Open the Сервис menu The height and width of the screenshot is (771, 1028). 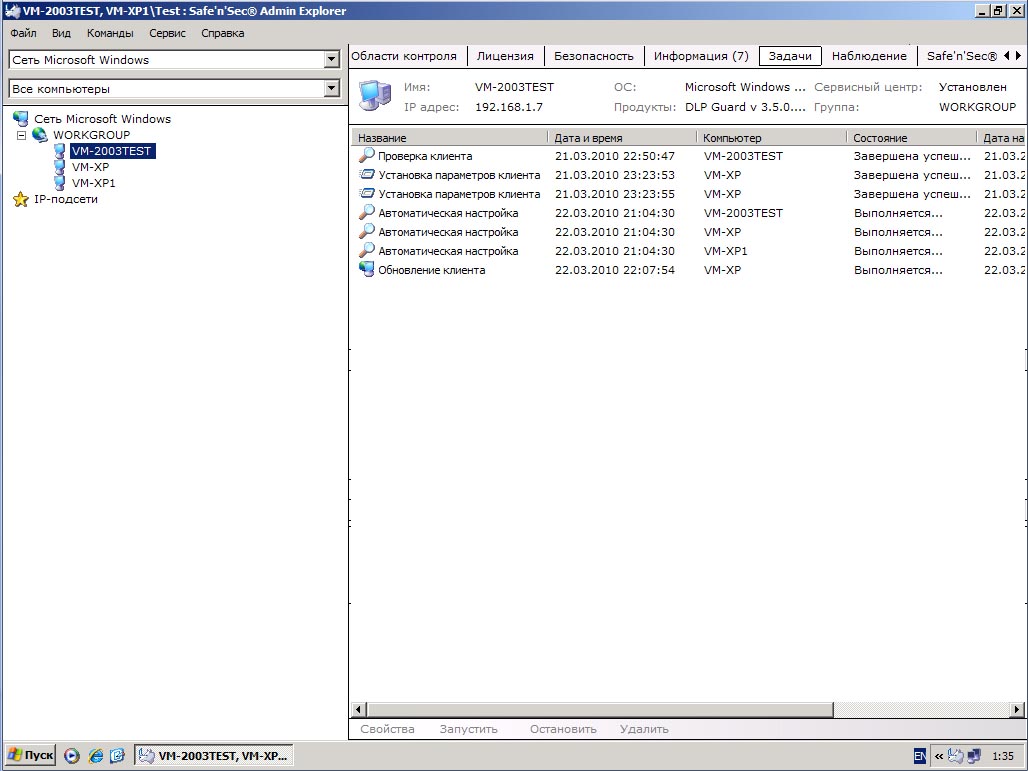click(167, 33)
